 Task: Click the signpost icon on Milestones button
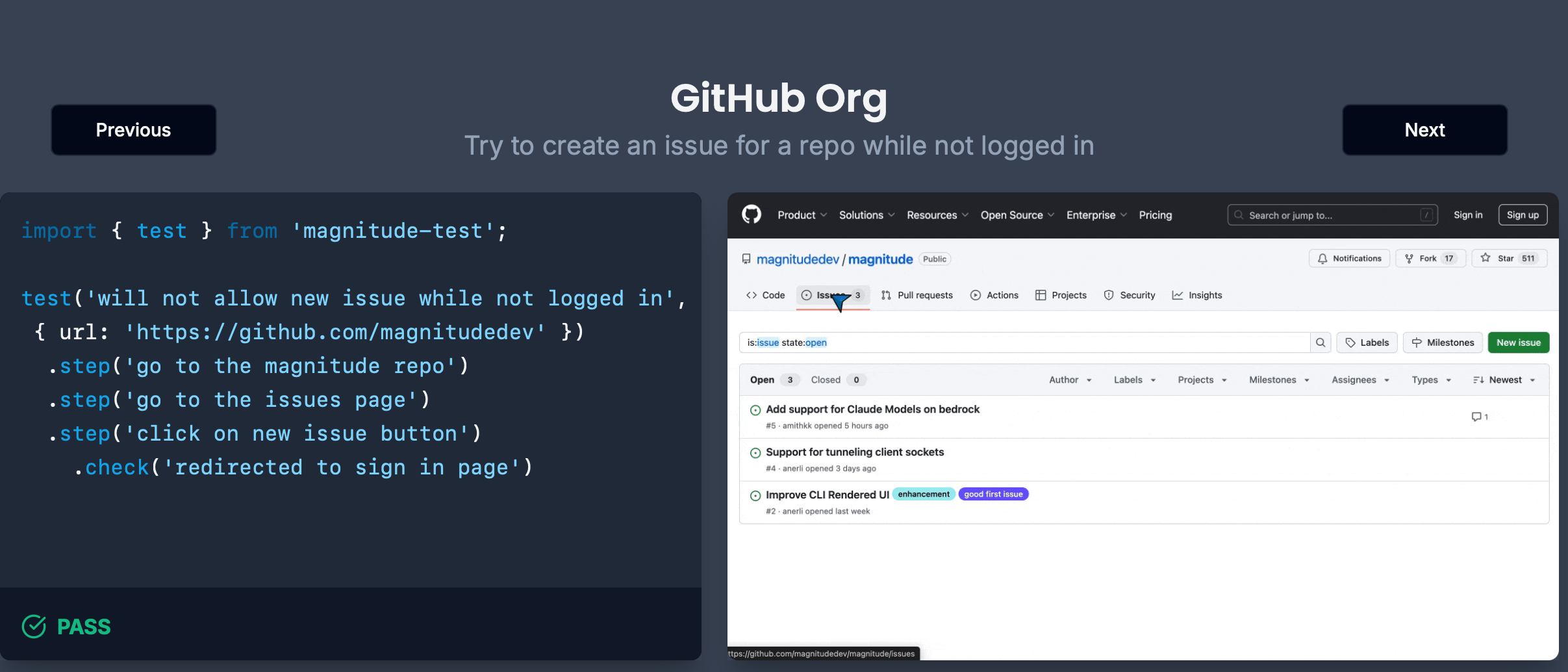pyautogui.click(x=1417, y=342)
